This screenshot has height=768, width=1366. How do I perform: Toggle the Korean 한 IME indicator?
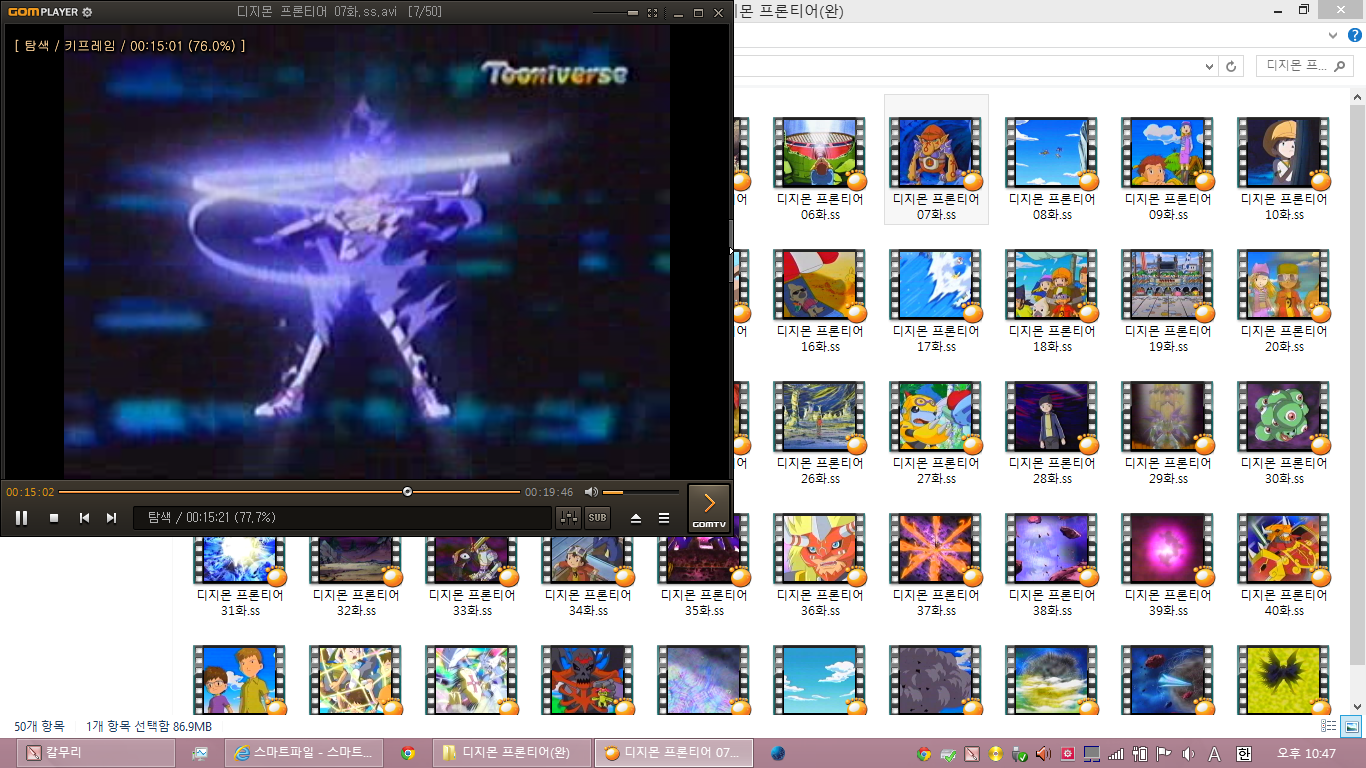click(x=1244, y=753)
